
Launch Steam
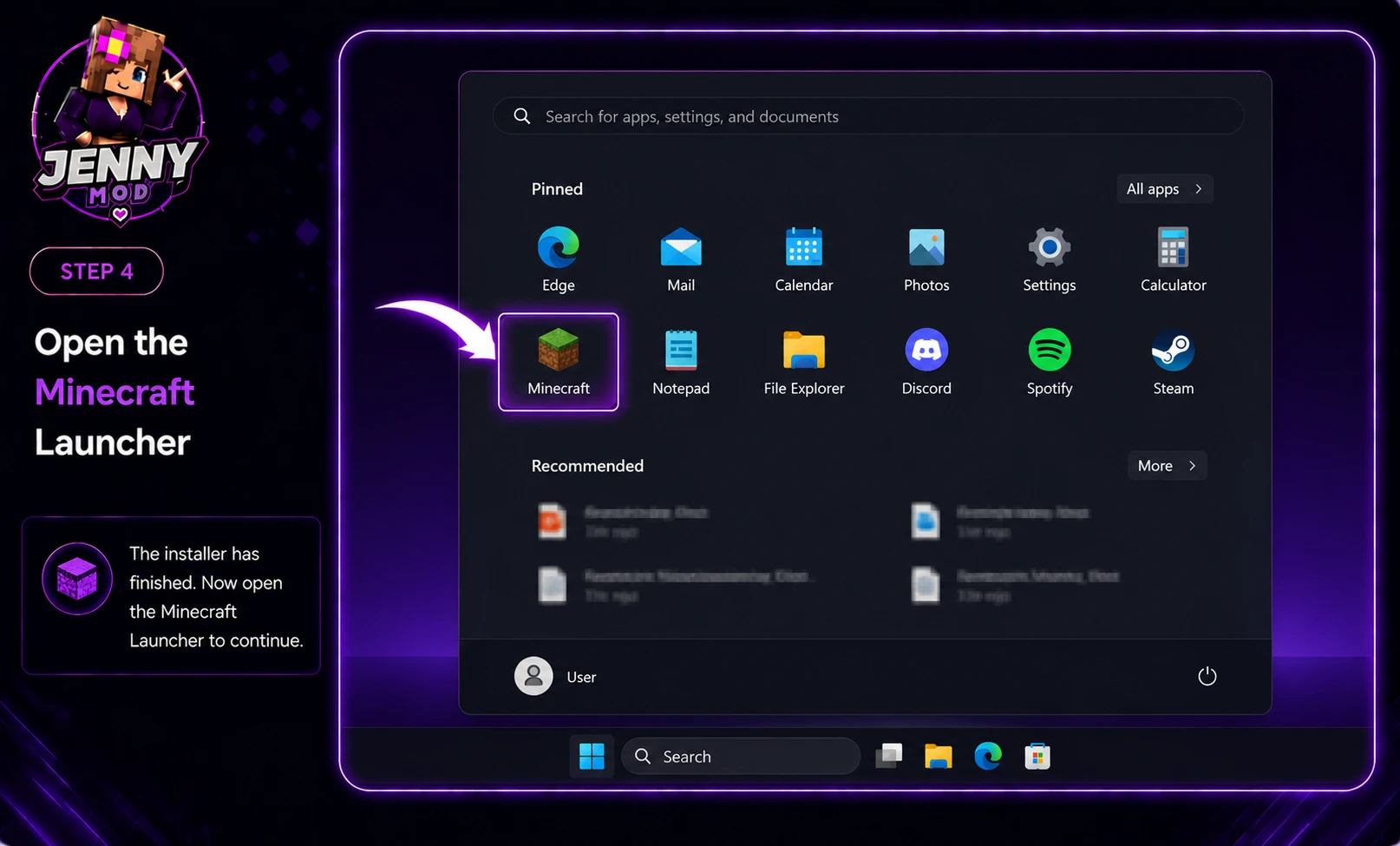click(x=1173, y=362)
